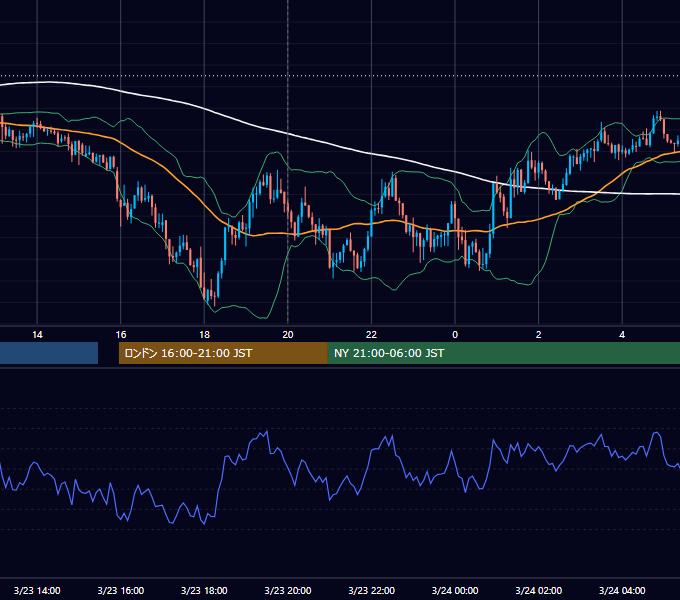This screenshot has height=600, width=680.
Task: Click hour label 20 on price chart axis
Action: point(288,335)
